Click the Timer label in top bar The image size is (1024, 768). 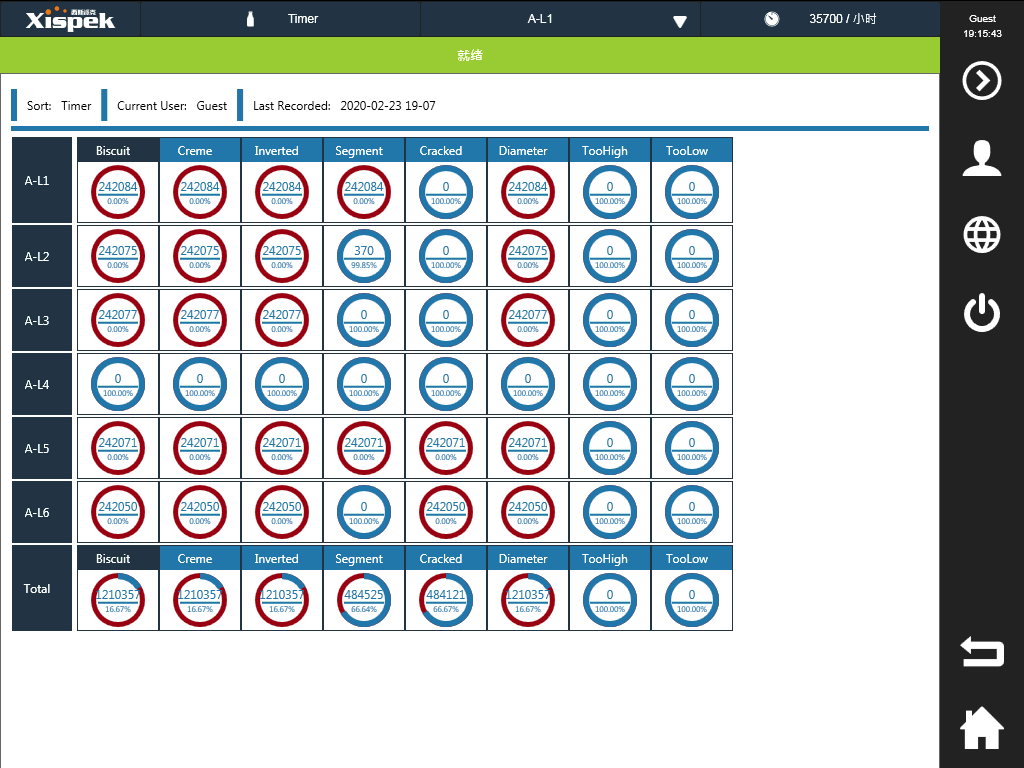tap(303, 19)
